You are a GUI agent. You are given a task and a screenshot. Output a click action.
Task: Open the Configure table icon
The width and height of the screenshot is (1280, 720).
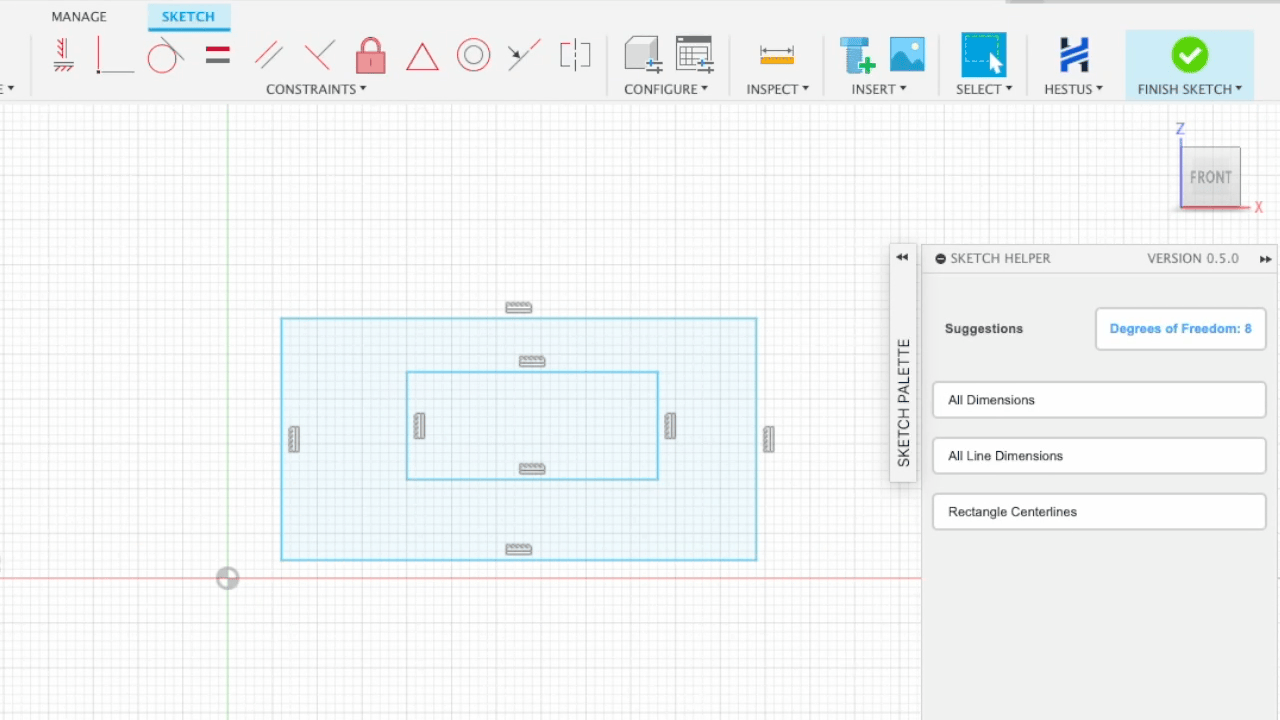pyautogui.click(x=694, y=54)
